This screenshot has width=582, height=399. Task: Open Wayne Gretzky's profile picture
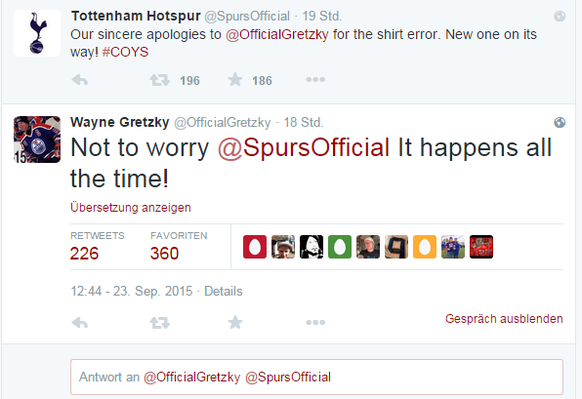(x=37, y=139)
